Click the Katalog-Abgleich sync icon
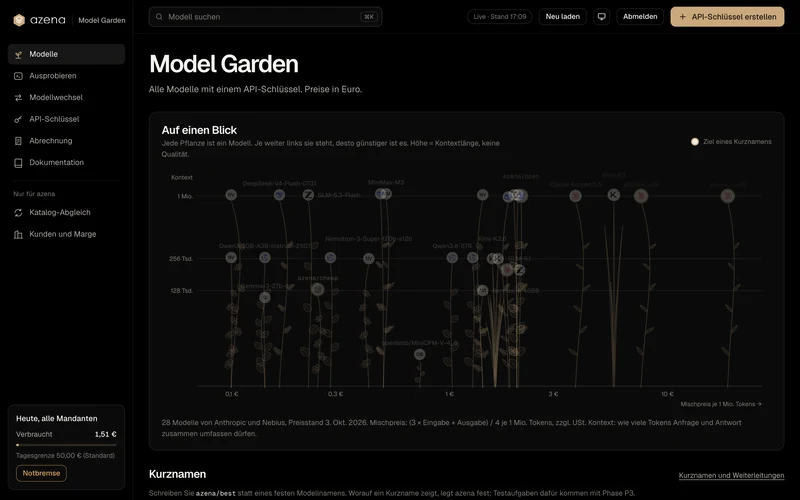This screenshot has width=800, height=500. pos(18,213)
